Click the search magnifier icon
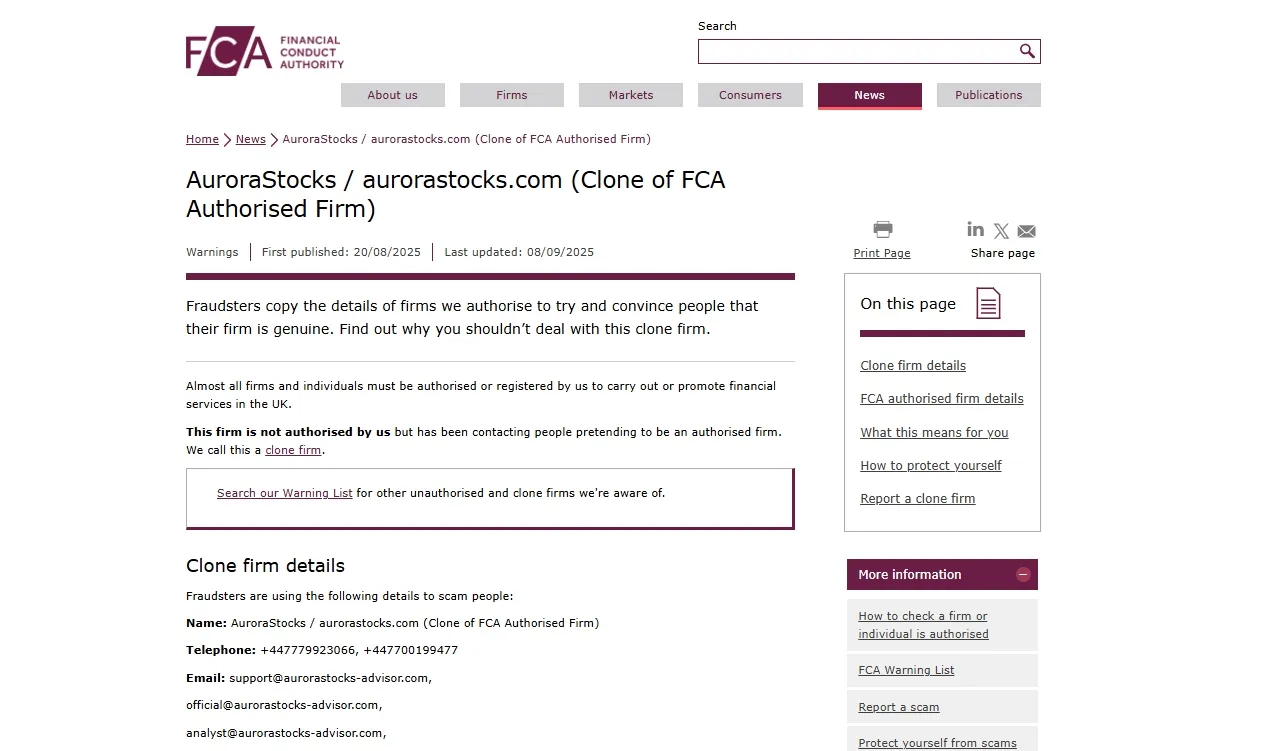The height and width of the screenshot is (751, 1276). [1027, 51]
